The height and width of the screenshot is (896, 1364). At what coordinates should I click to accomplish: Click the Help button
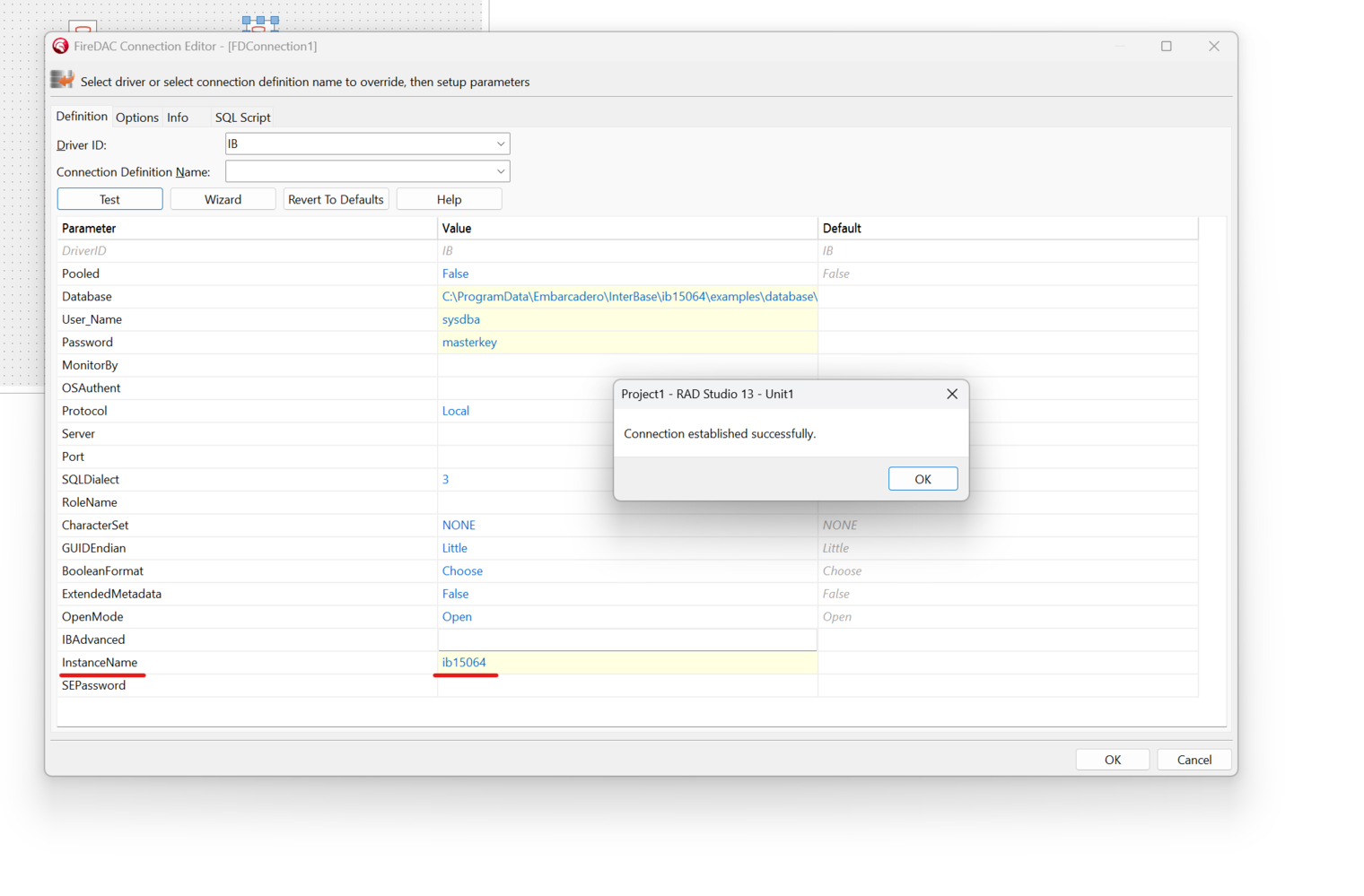tap(449, 199)
